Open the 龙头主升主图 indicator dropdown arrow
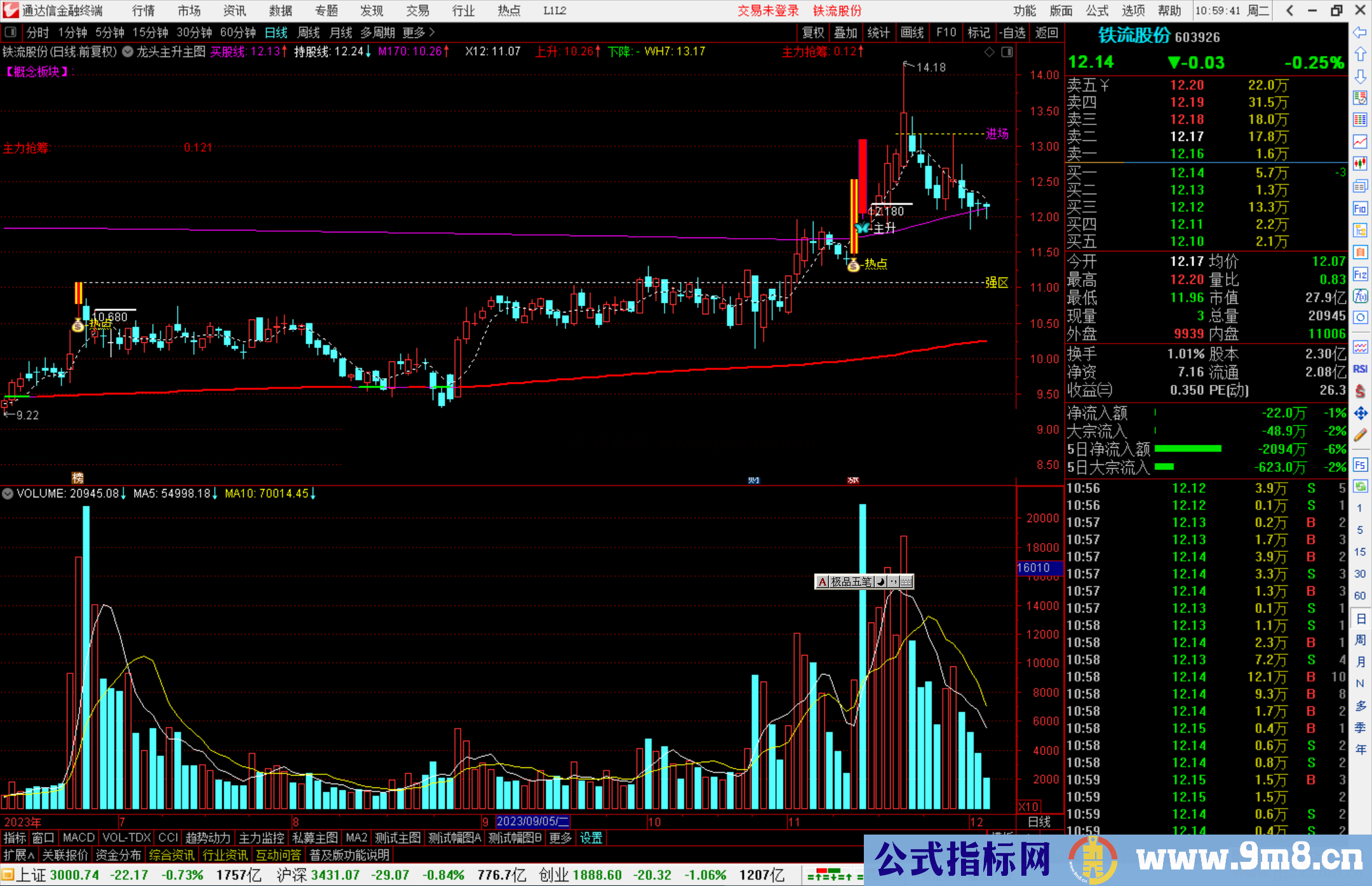Viewport: 1372px width, 886px height. pos(128,52)
